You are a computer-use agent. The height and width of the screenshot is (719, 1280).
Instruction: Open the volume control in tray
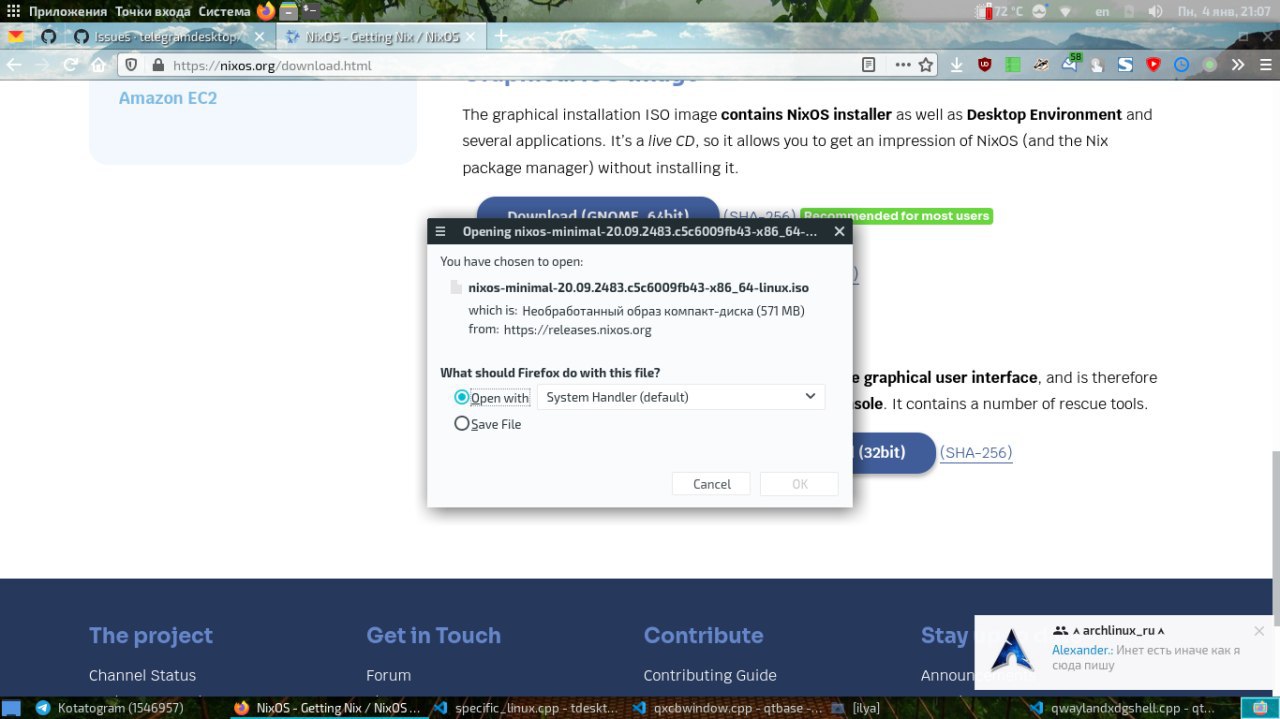1155,11
